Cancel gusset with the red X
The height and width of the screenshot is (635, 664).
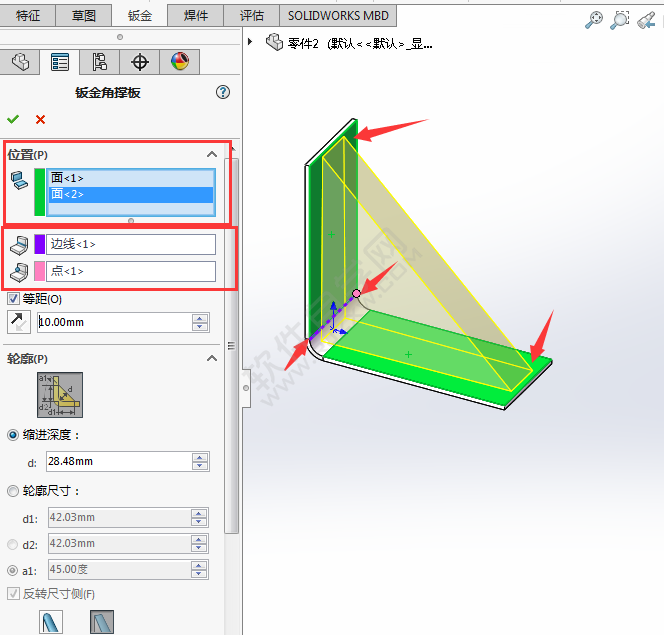[x=40, y=120]
